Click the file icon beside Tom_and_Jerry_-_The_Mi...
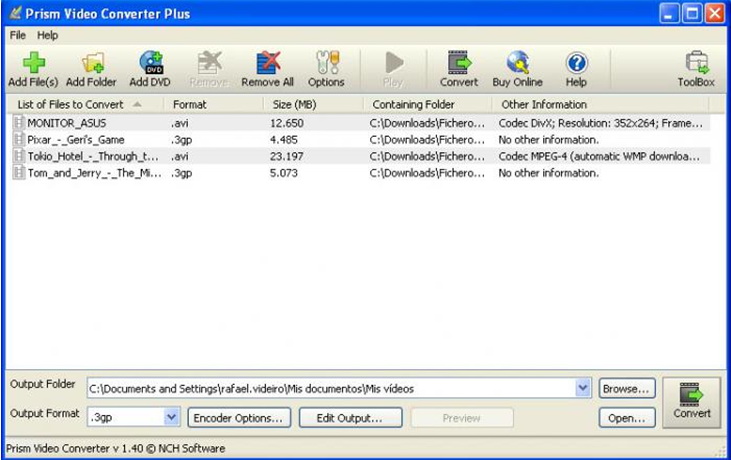Image resolution: width=731 pixels, height=460 pixels. [x=18, y=173]
